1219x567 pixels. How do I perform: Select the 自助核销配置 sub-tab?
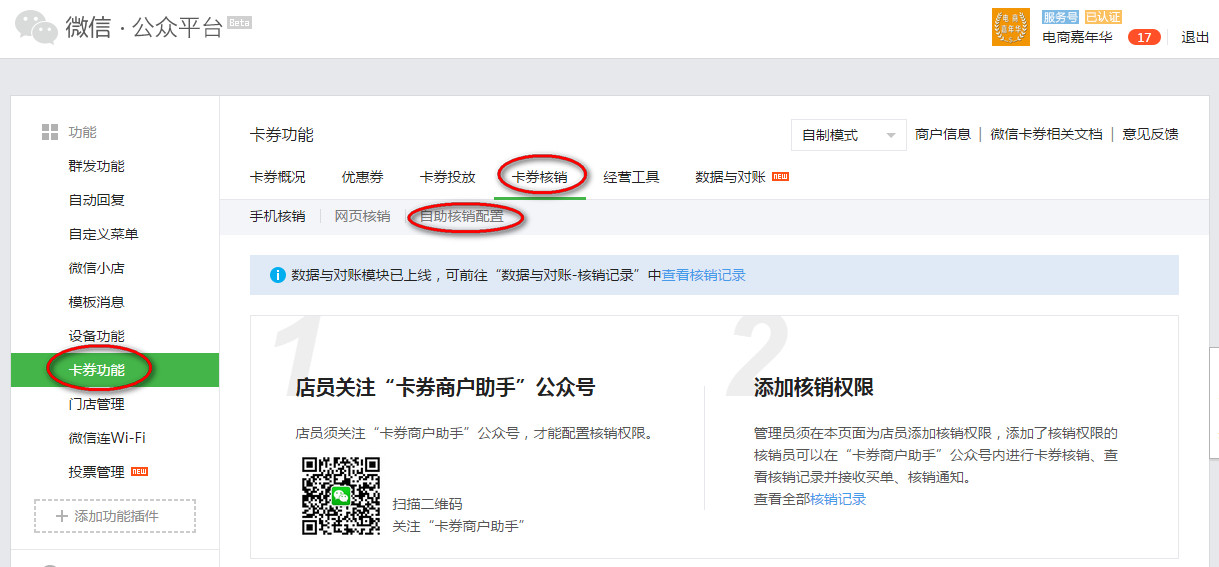pos(461,216)
